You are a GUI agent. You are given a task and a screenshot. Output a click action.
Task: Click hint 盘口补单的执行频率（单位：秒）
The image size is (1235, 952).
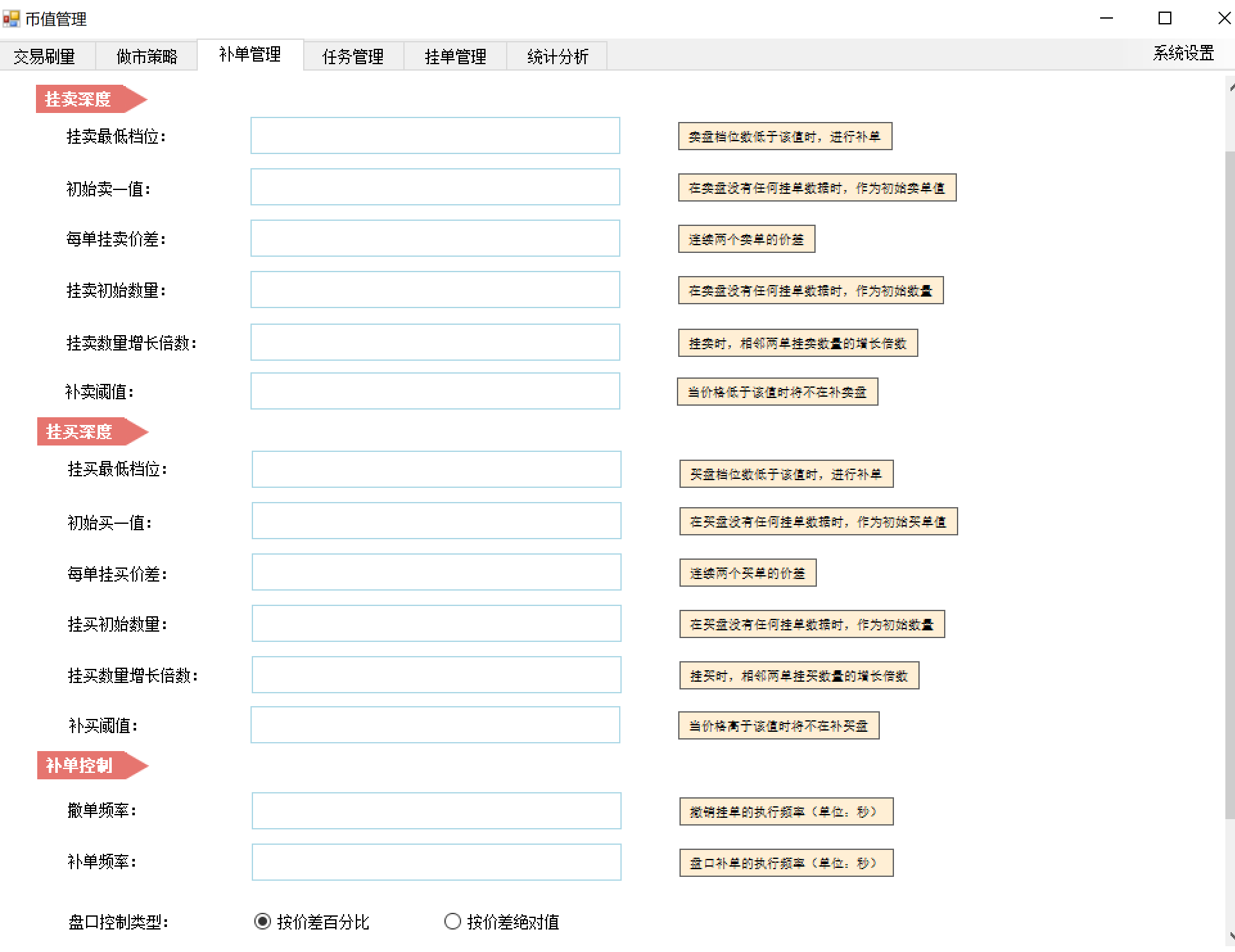pos(787,863)
